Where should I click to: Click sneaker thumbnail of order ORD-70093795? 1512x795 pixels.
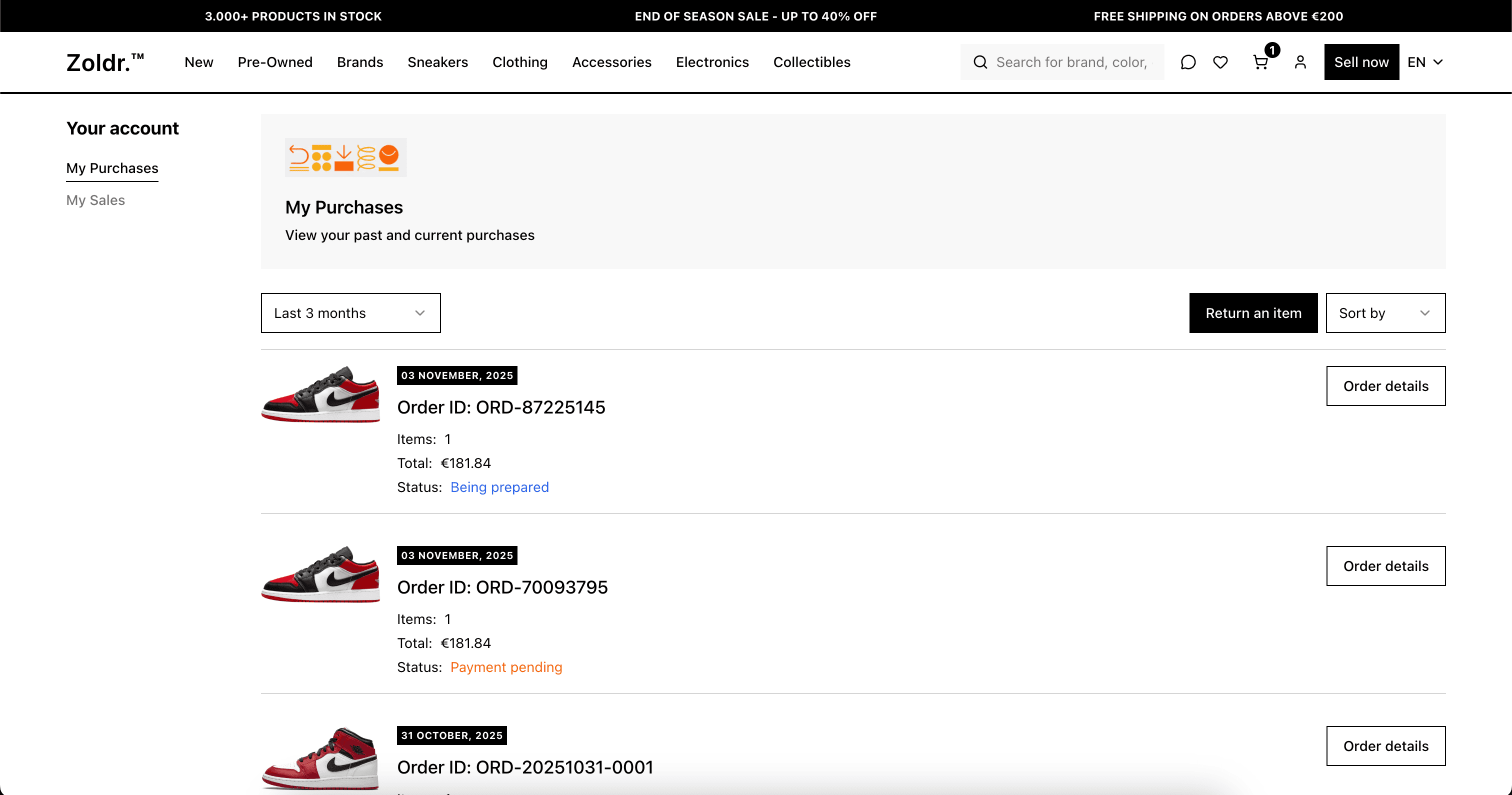coord(321,573)
